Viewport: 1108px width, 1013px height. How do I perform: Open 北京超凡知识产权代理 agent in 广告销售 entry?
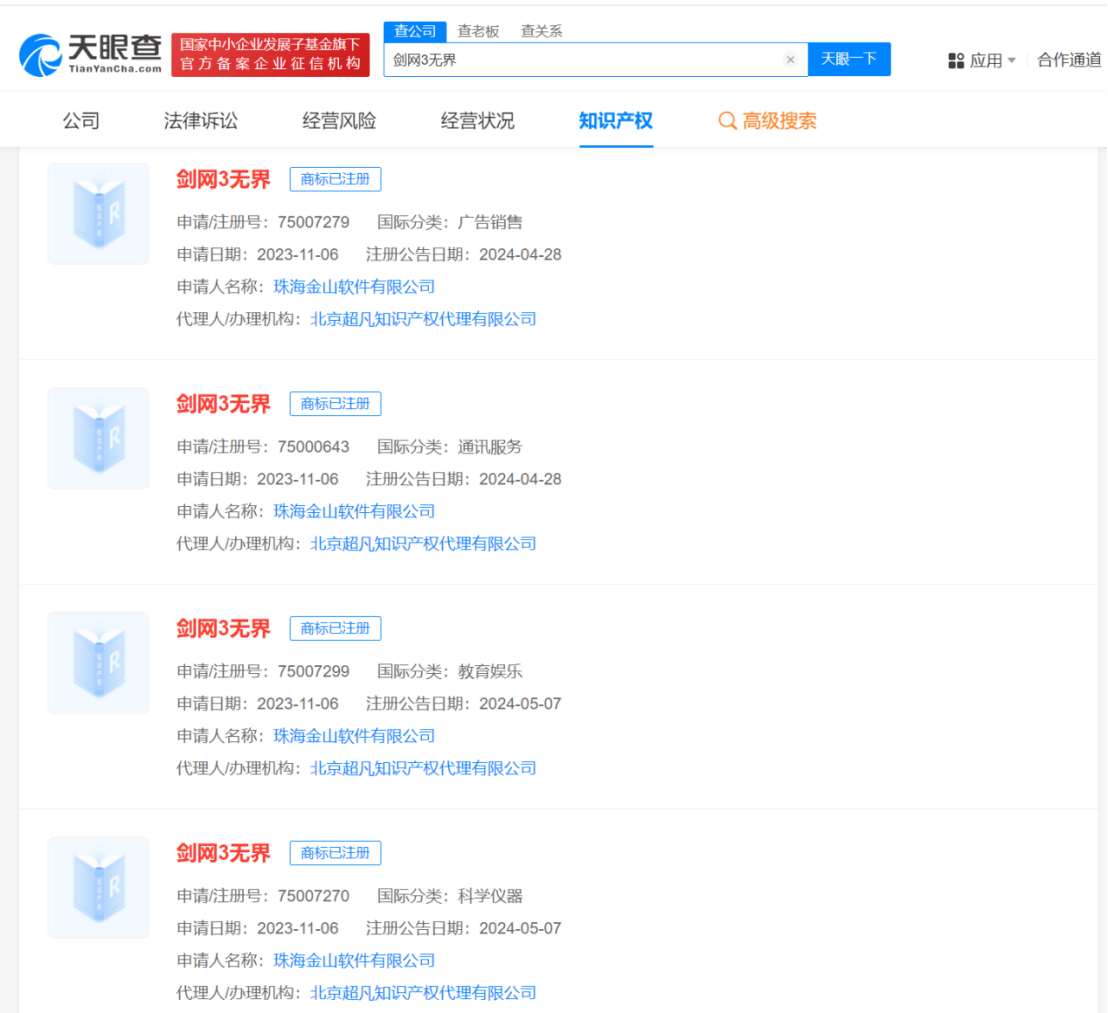[423, 319]
